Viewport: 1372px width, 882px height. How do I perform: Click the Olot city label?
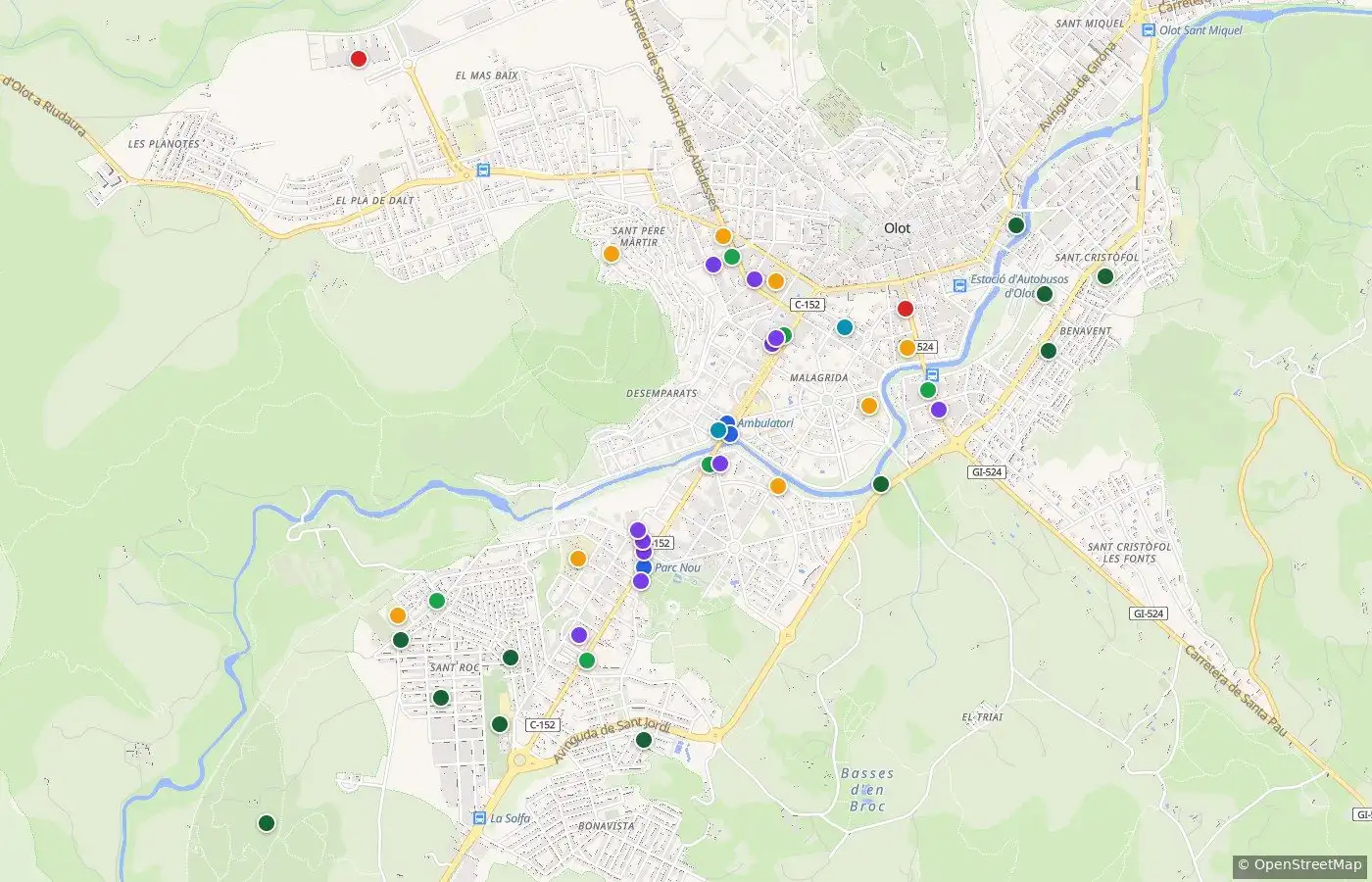click(897, 228)
